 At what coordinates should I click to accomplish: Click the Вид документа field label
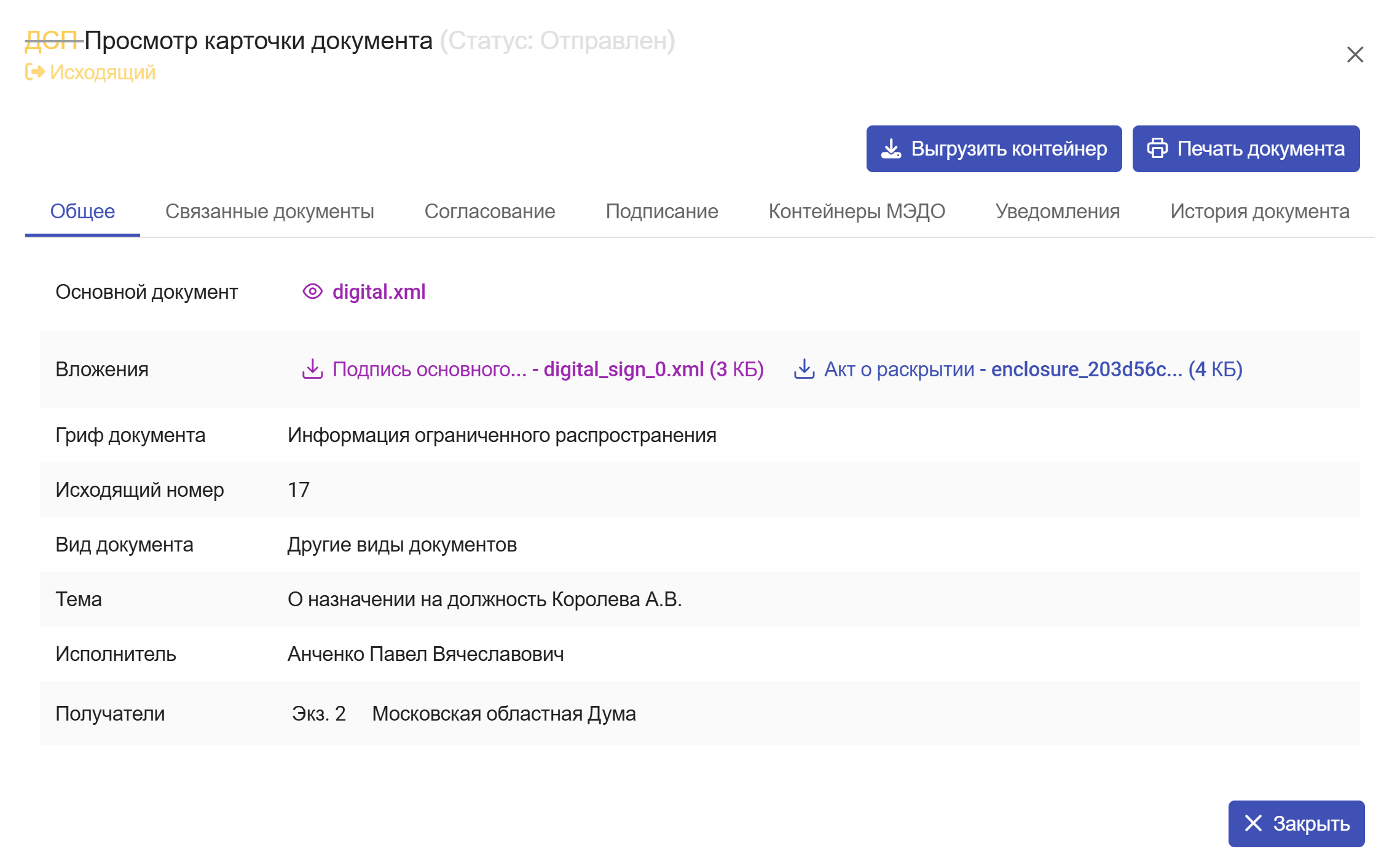point(124,545)
